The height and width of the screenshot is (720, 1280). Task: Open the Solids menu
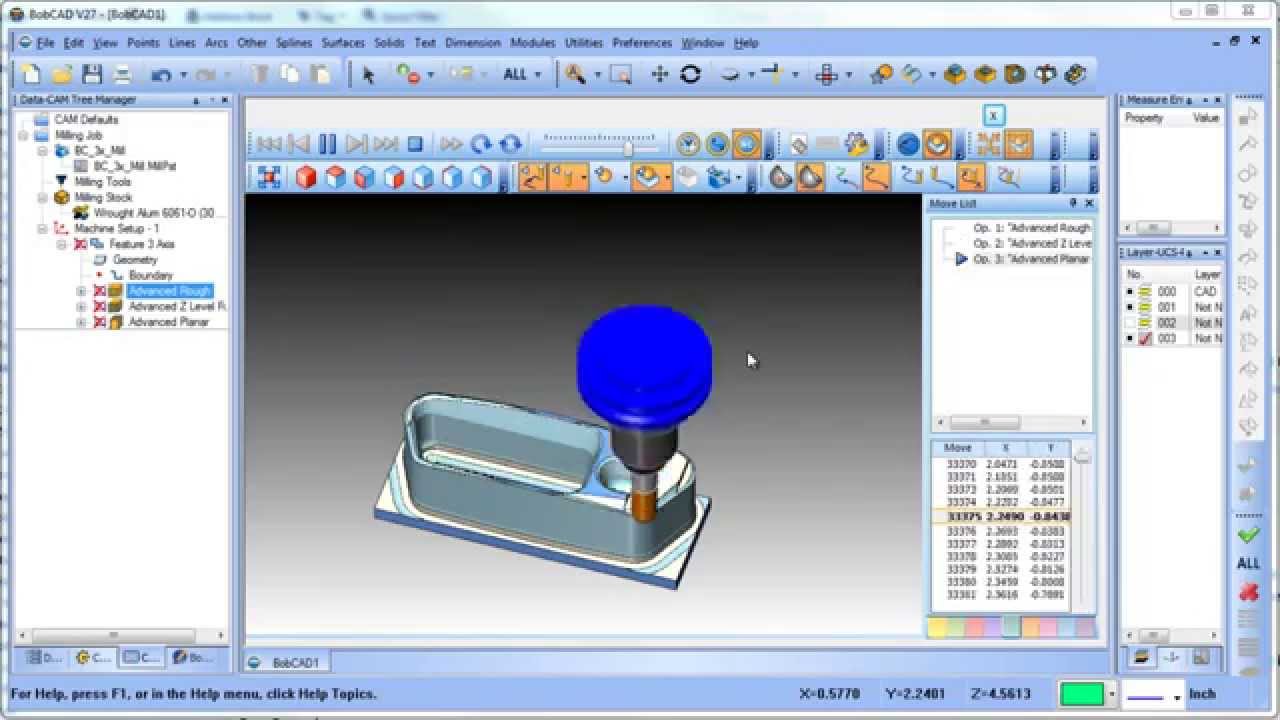389,43
